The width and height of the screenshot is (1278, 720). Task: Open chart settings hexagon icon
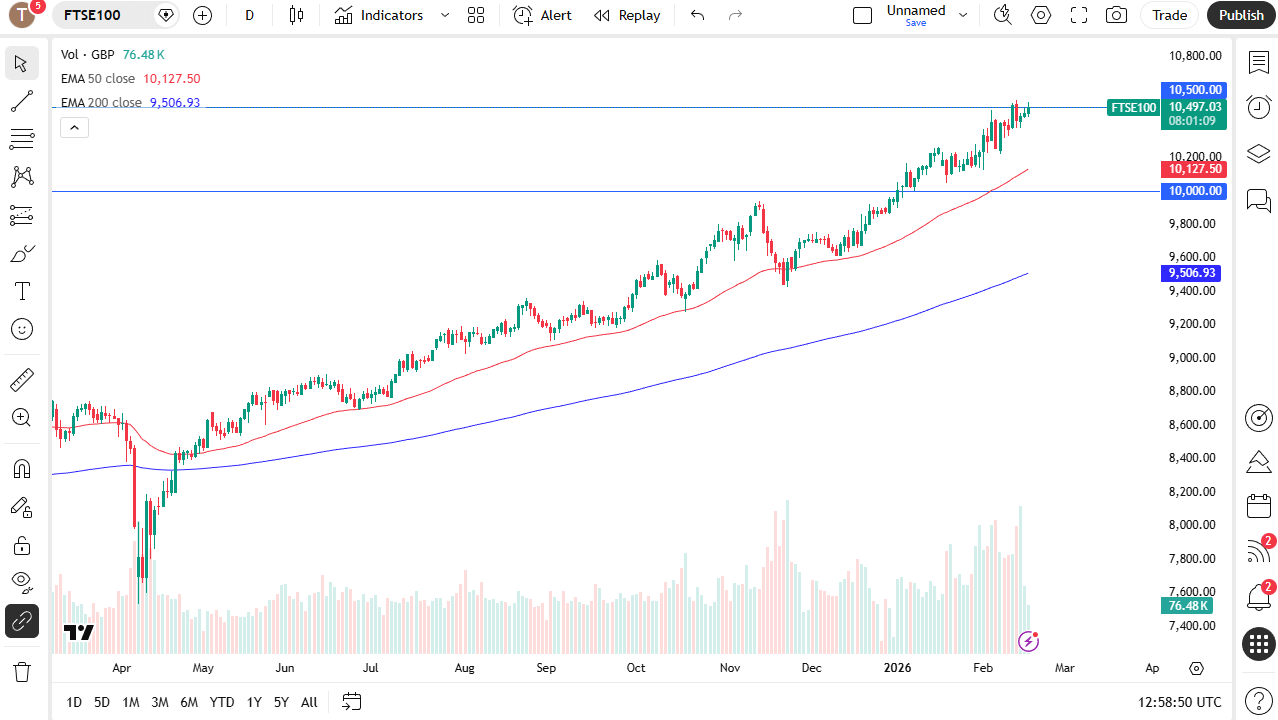tap(1041, 15)
